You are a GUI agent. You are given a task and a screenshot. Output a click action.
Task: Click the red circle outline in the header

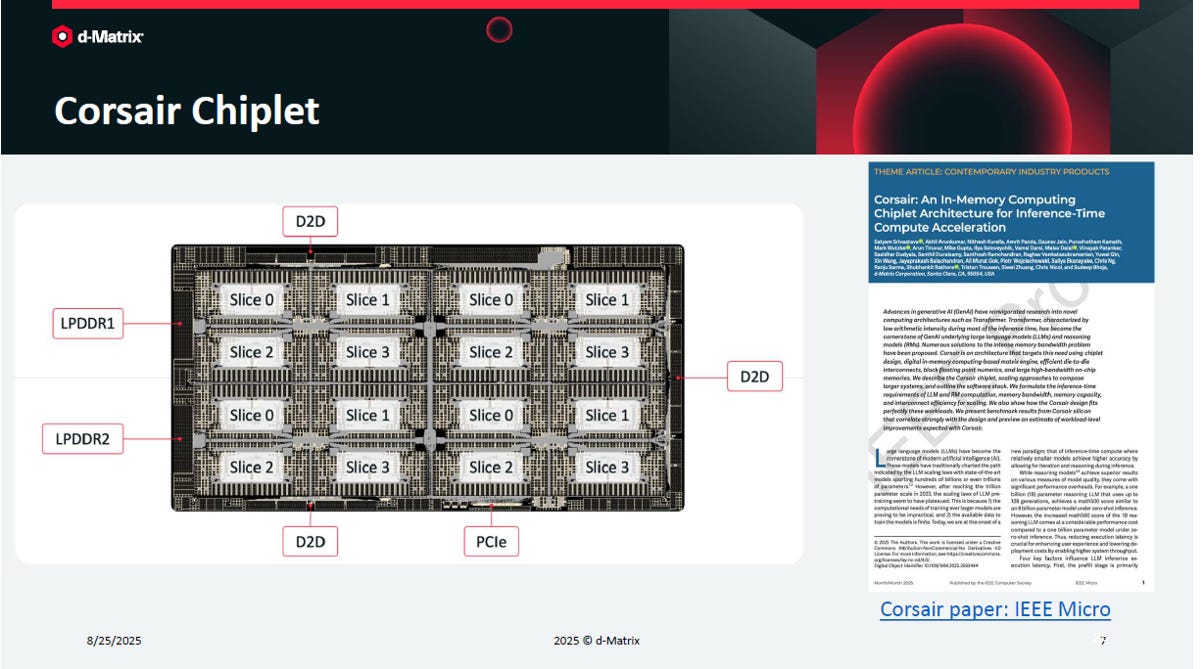pyautogui.click(x=499, y=30)
